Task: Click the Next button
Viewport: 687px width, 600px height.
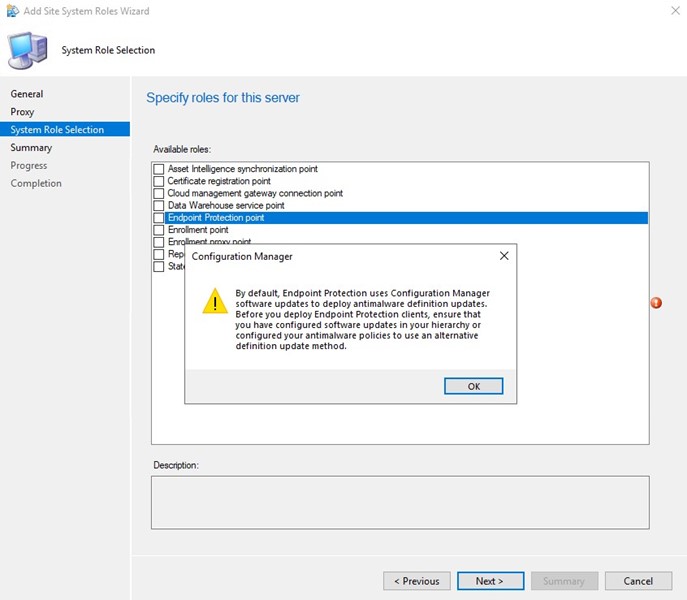Action: point(490,581)
